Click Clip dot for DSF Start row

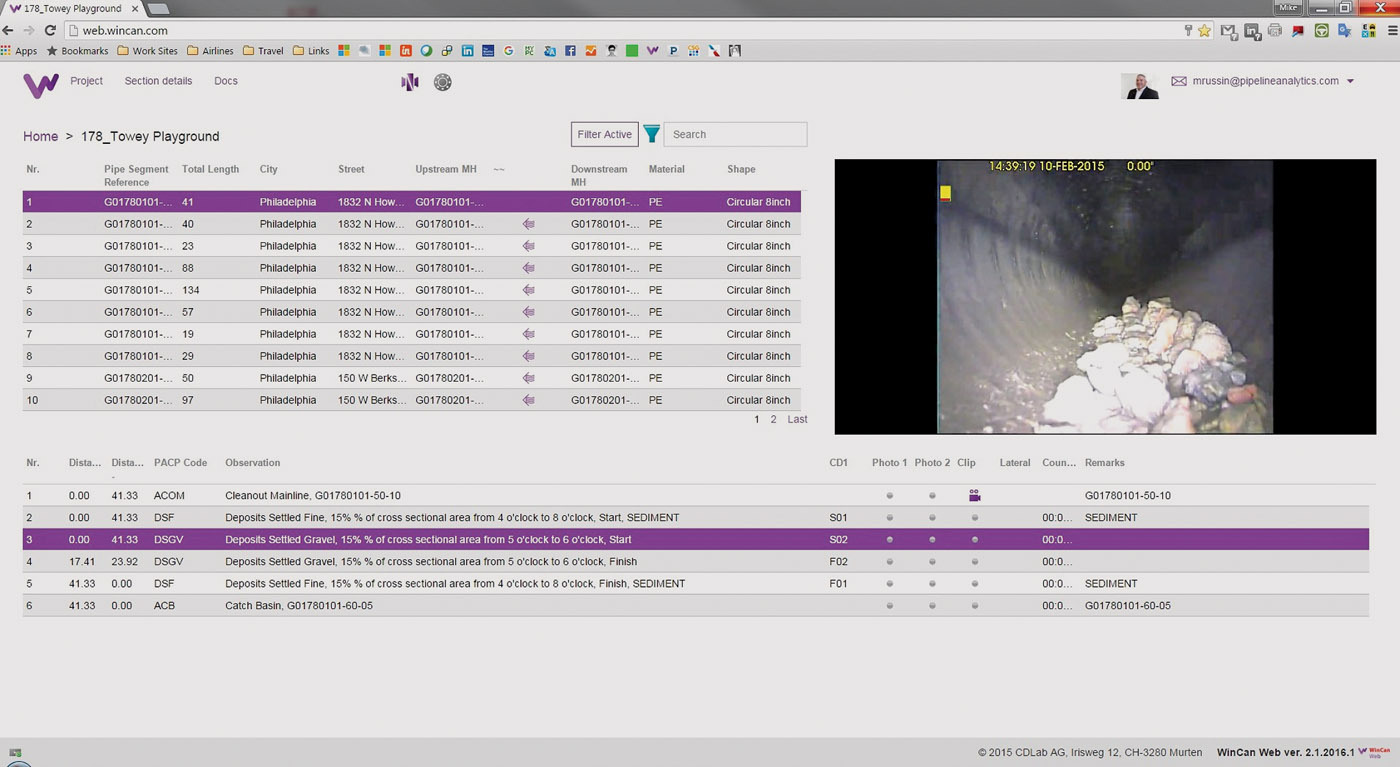[x=975, y=518]
